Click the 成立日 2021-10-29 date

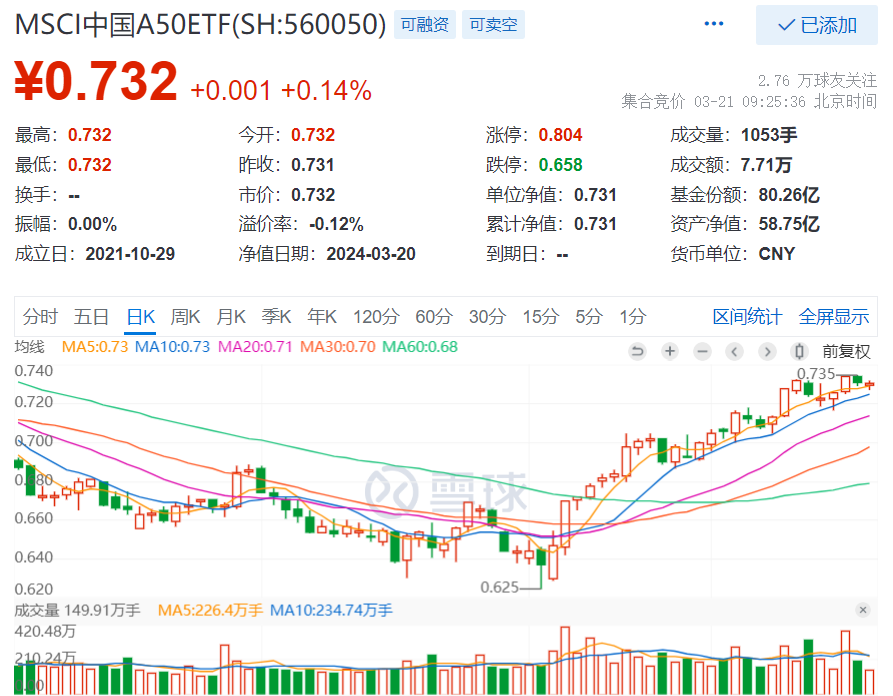(130, 253)
